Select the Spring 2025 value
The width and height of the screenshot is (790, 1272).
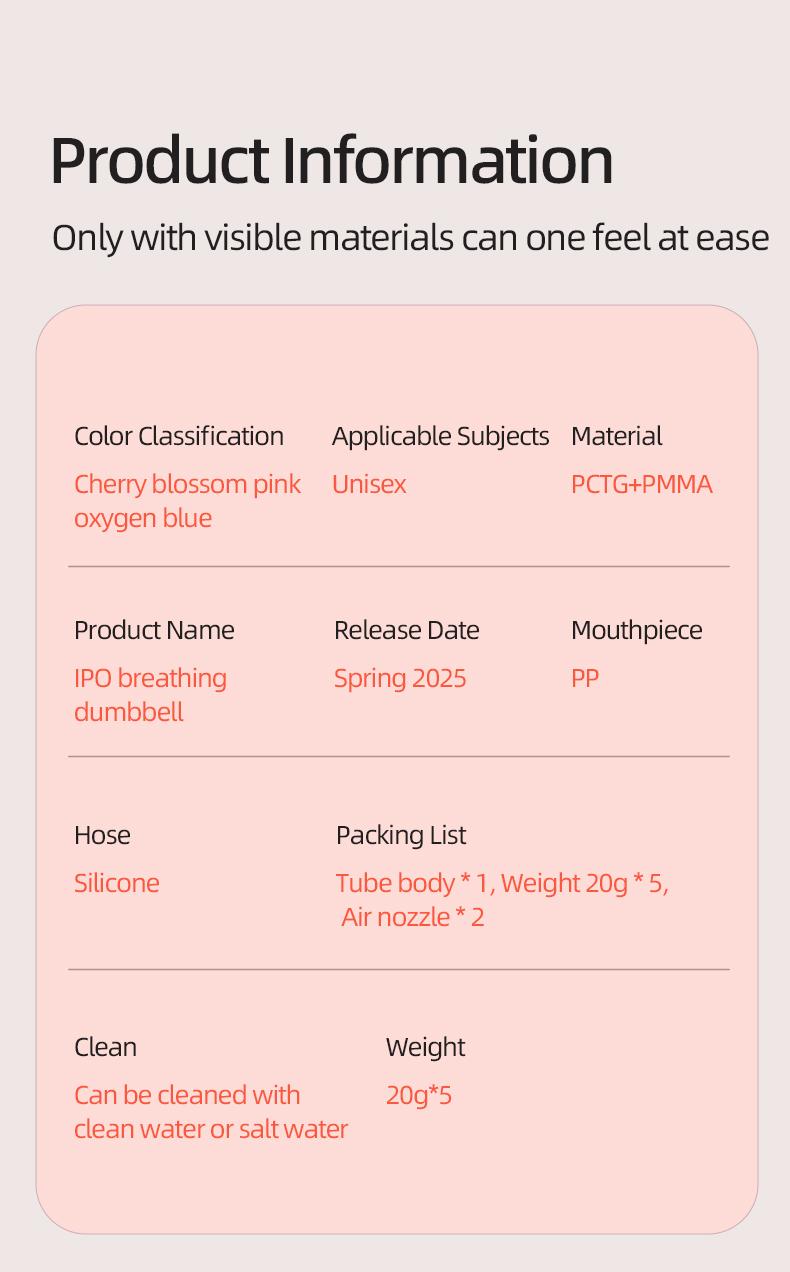coord(400,678)
